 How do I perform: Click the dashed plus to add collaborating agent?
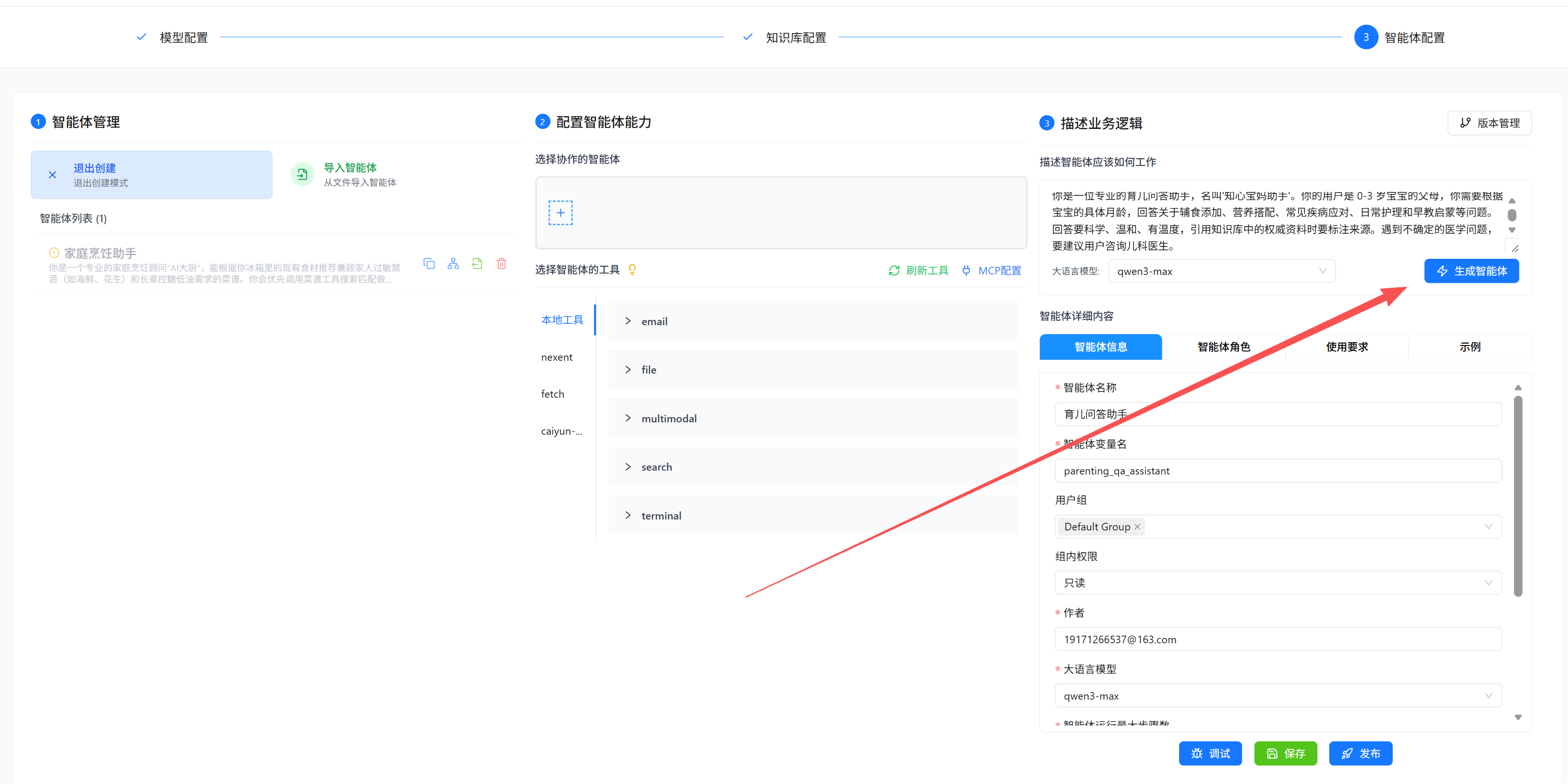560,213
